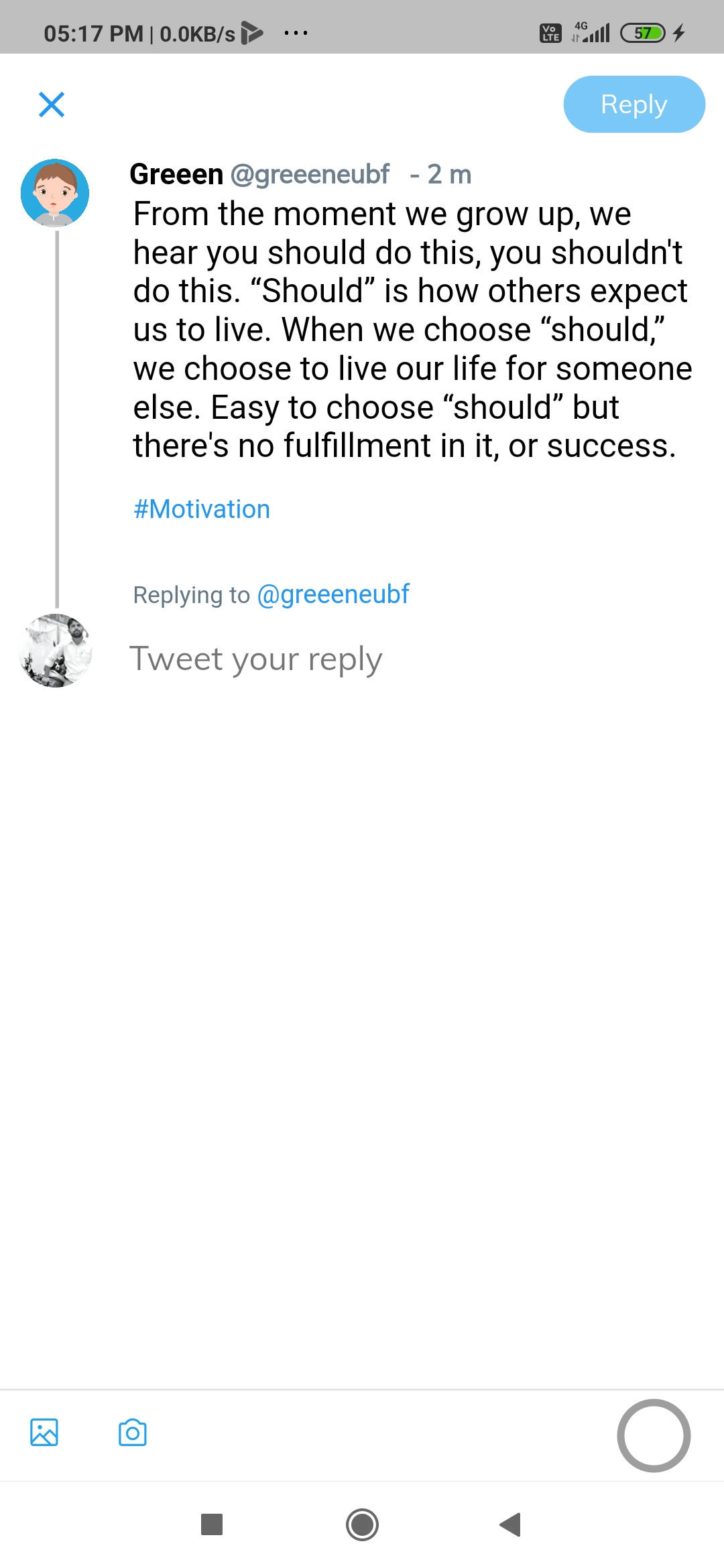The height and width of the screenshot is (1568, 724).
Task: Tap the three-dot notification overflow in status bar
Action: pos(296,32)
